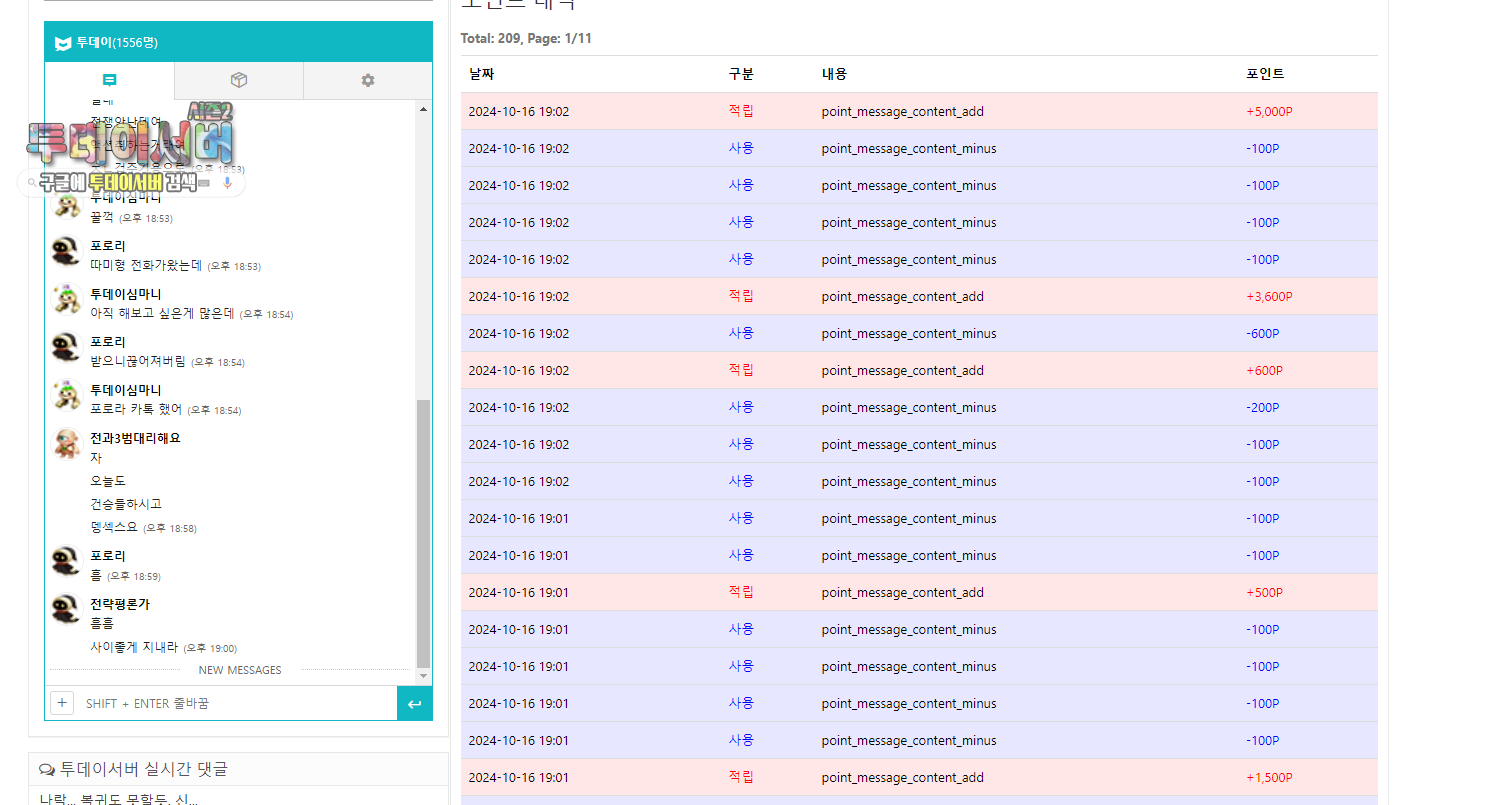Image resolution: width=1490 pixels, height=805 pixels.
Task: Click 투데이심마니 name above 포로라 카톡 했어
Action: 125,390
